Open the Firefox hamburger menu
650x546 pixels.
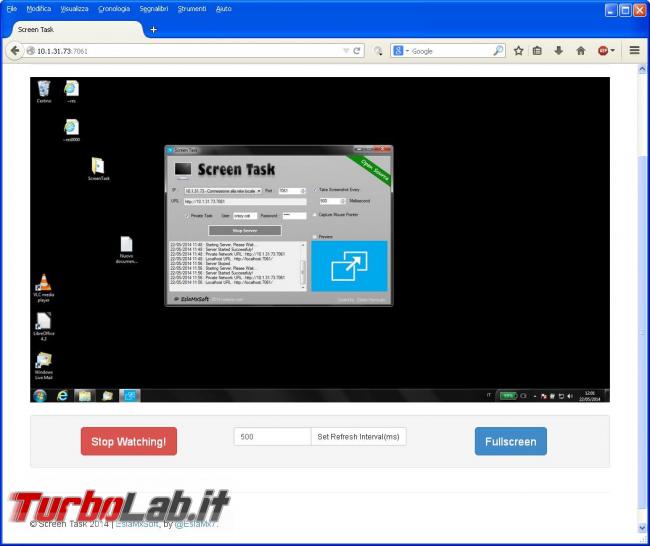tap(634, 50)
